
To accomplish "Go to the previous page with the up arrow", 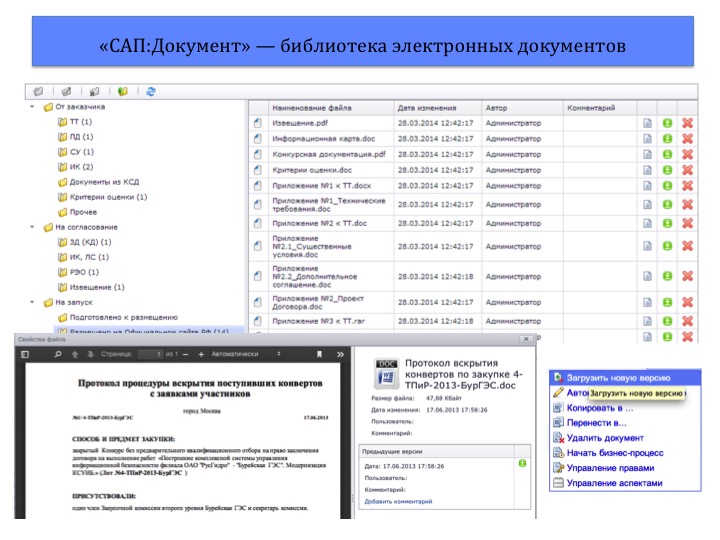I will click(x=75, y=354).
